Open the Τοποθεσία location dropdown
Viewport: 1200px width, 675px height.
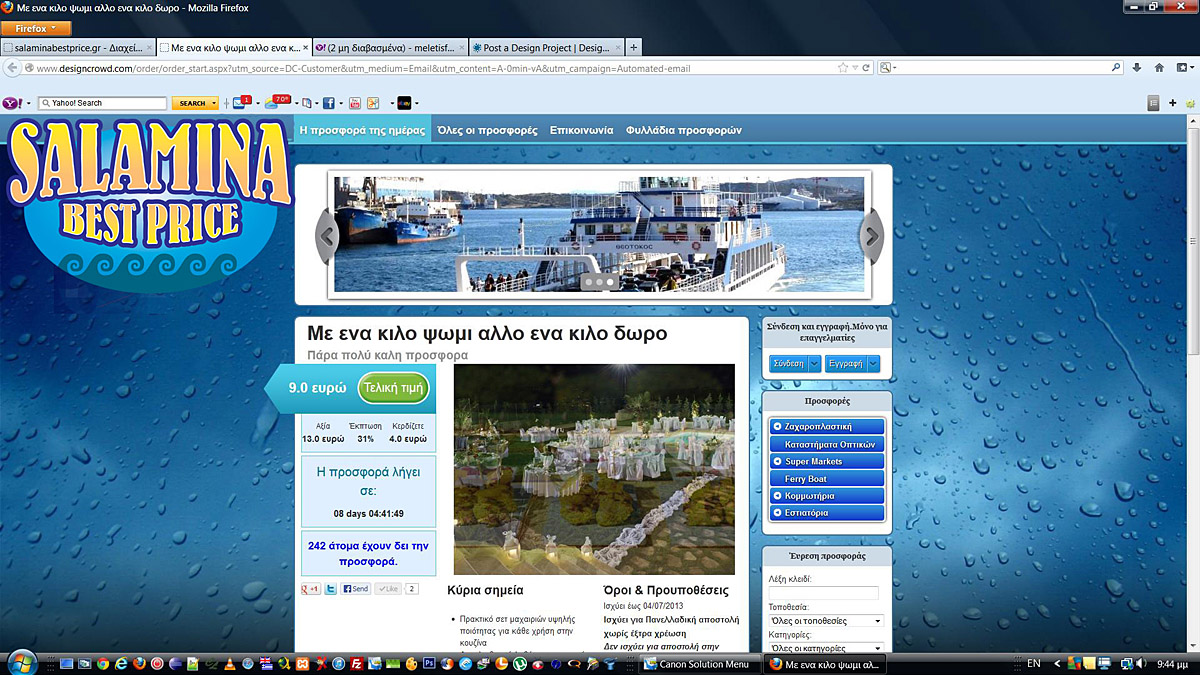pos(825,621)
